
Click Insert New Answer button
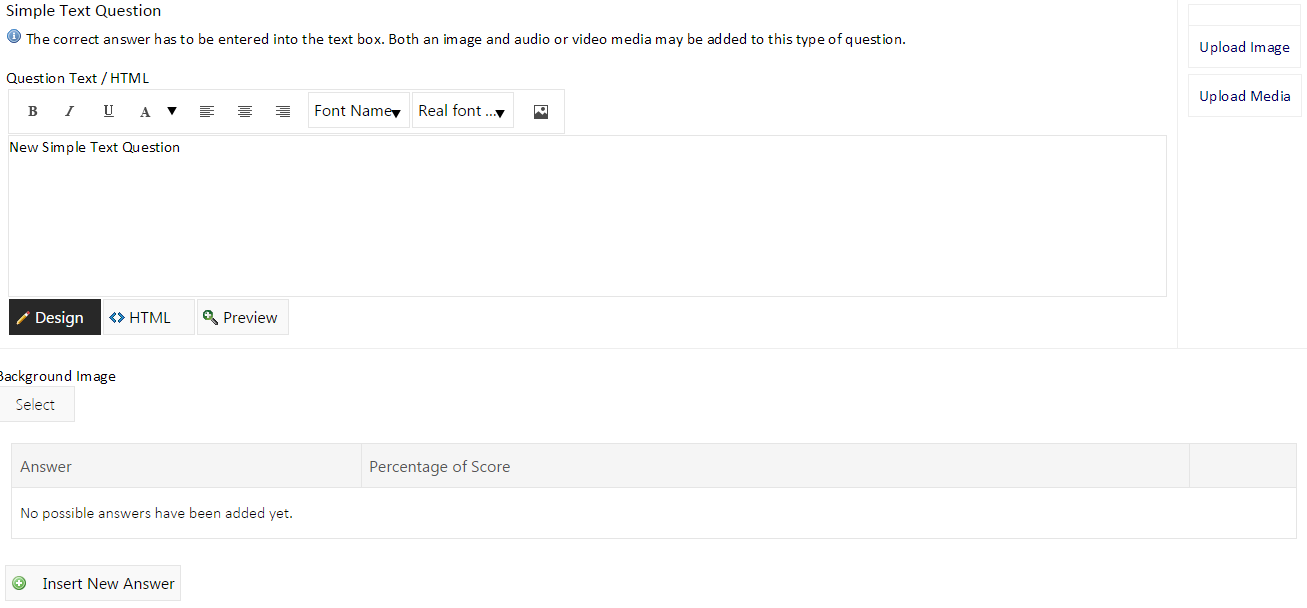point(94,583)
